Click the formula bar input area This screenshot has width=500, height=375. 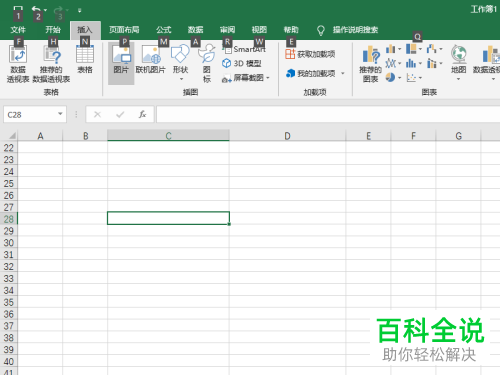pyautogui.click(x=328, y=115)
